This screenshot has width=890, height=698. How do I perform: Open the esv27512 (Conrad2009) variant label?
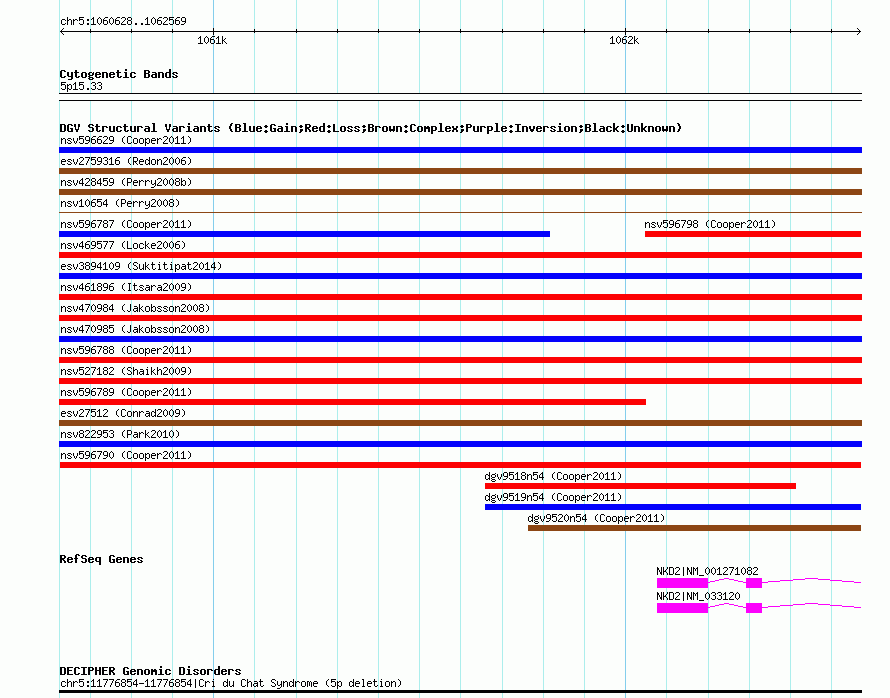pos(123,413)
